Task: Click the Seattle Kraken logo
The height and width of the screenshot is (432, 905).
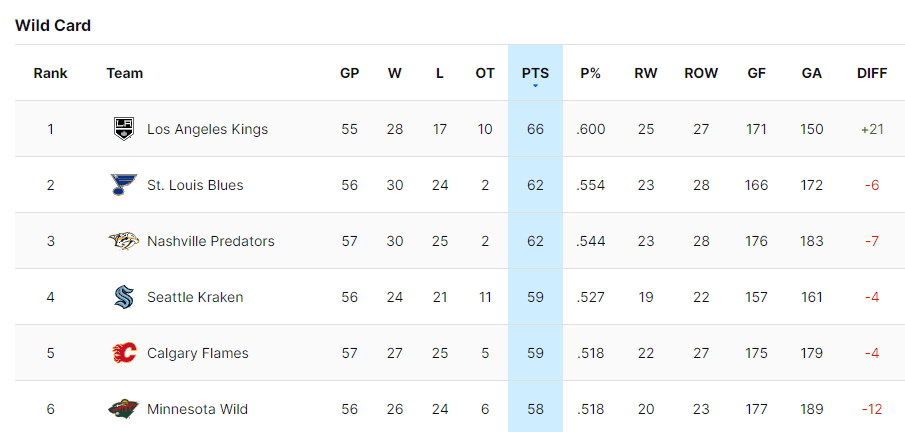Action: click(x=122, y=297)
